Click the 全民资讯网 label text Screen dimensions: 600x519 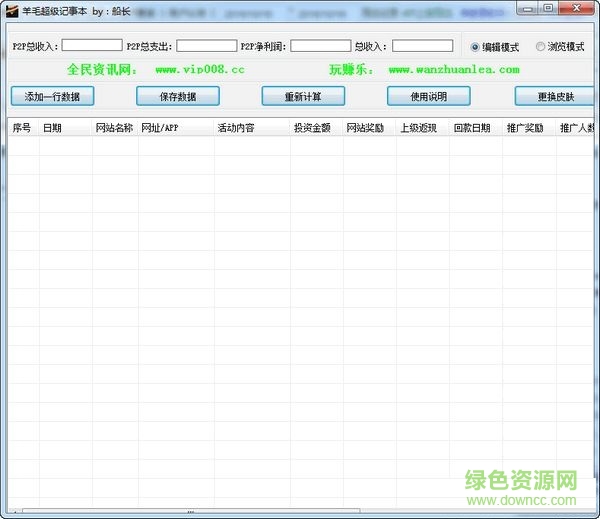click(x=102, y=70)
